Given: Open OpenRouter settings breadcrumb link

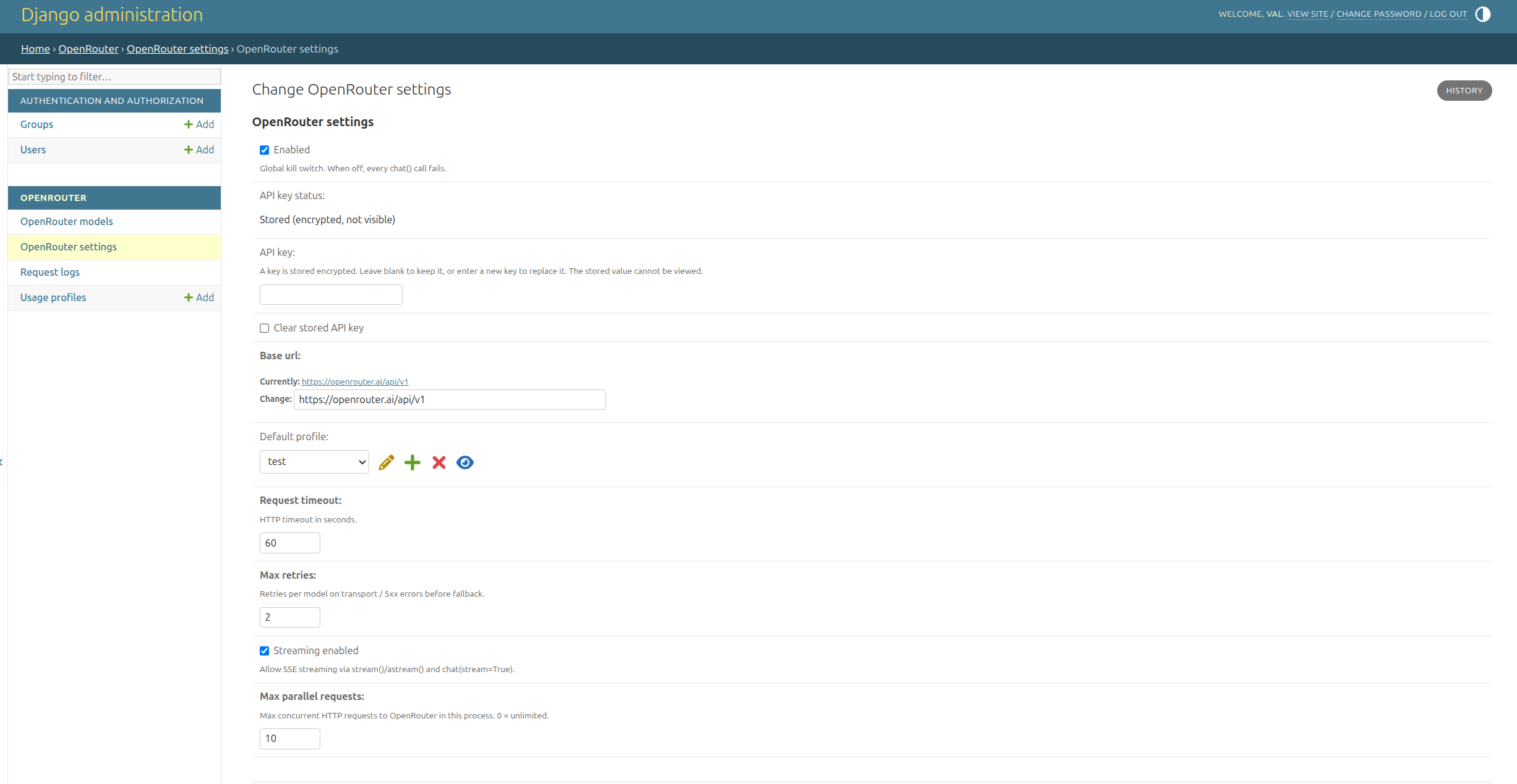Looking at the screenshot, I should 177,49.
